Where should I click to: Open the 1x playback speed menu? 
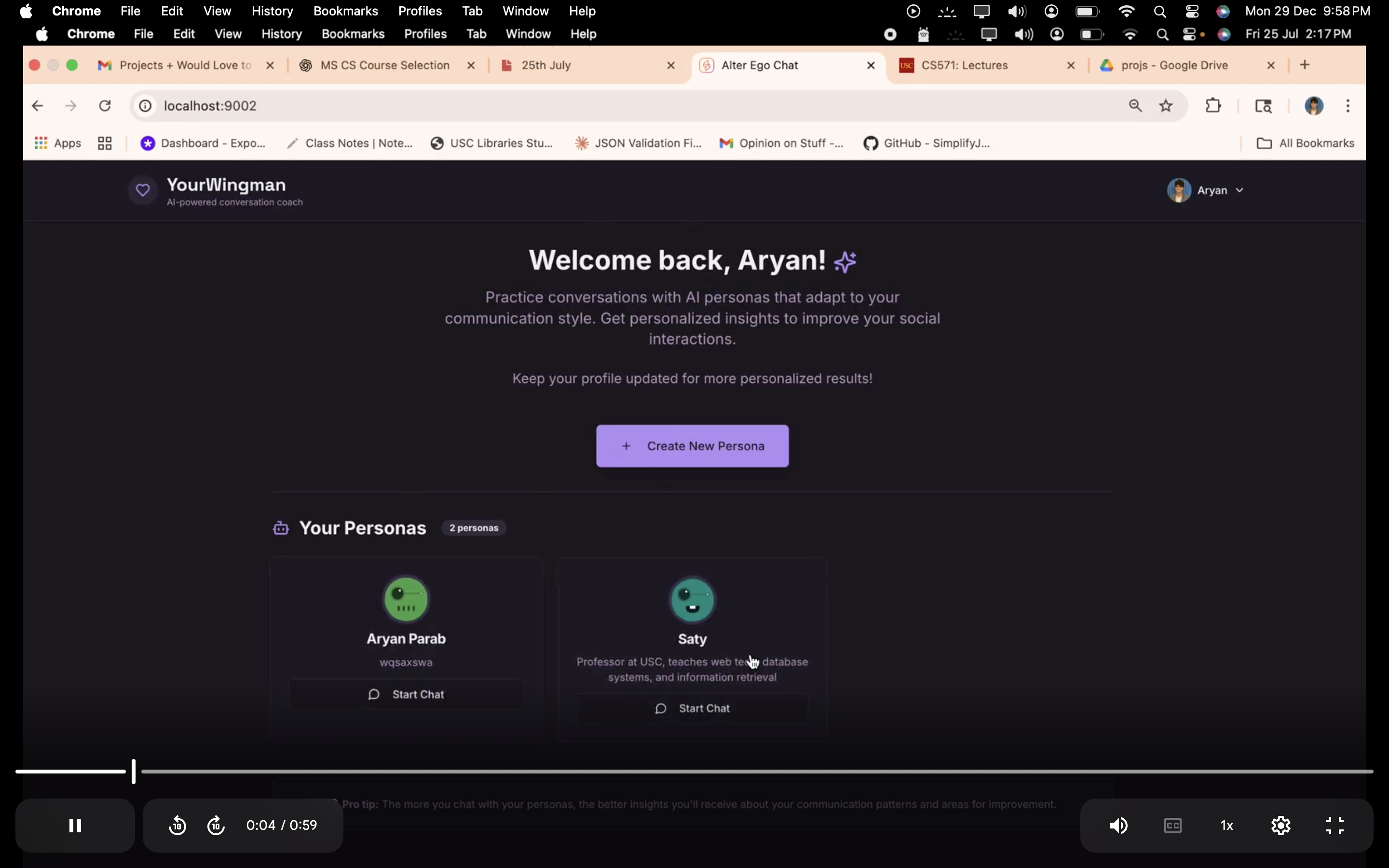click(1227, 826)
